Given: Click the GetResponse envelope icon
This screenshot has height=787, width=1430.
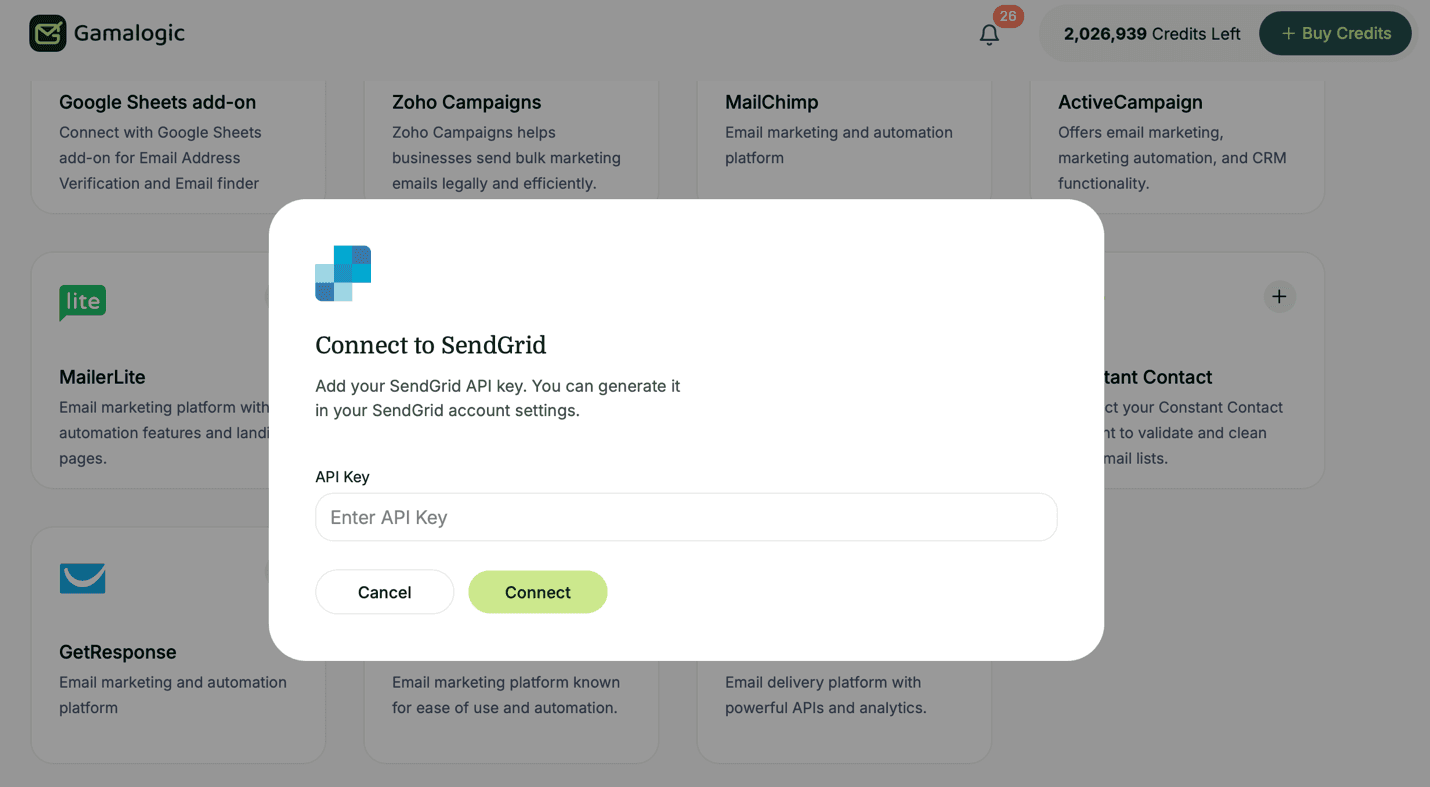Looking at the screenshot, I should pos(82,578).
